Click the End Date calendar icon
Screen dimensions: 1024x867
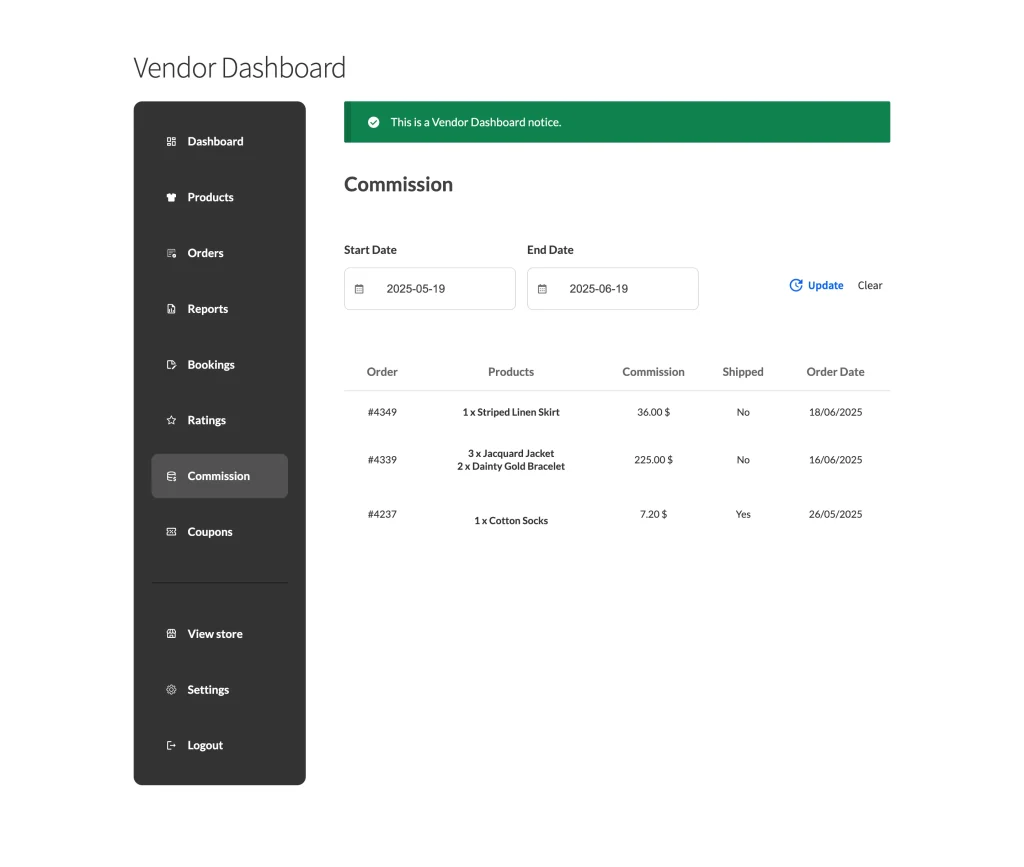(542, 289)
